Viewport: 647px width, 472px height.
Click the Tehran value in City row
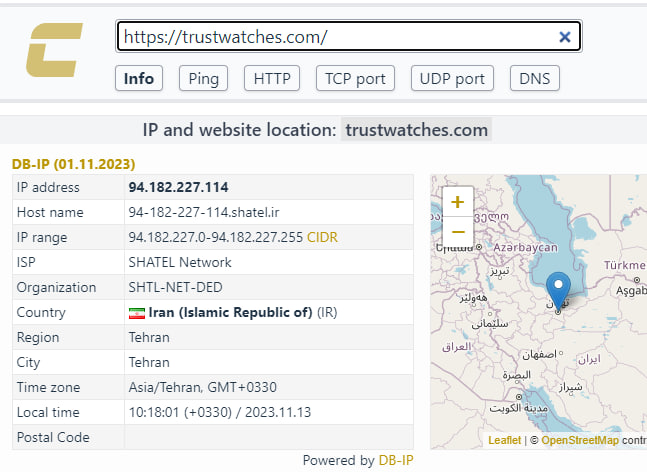click(149, 363)
